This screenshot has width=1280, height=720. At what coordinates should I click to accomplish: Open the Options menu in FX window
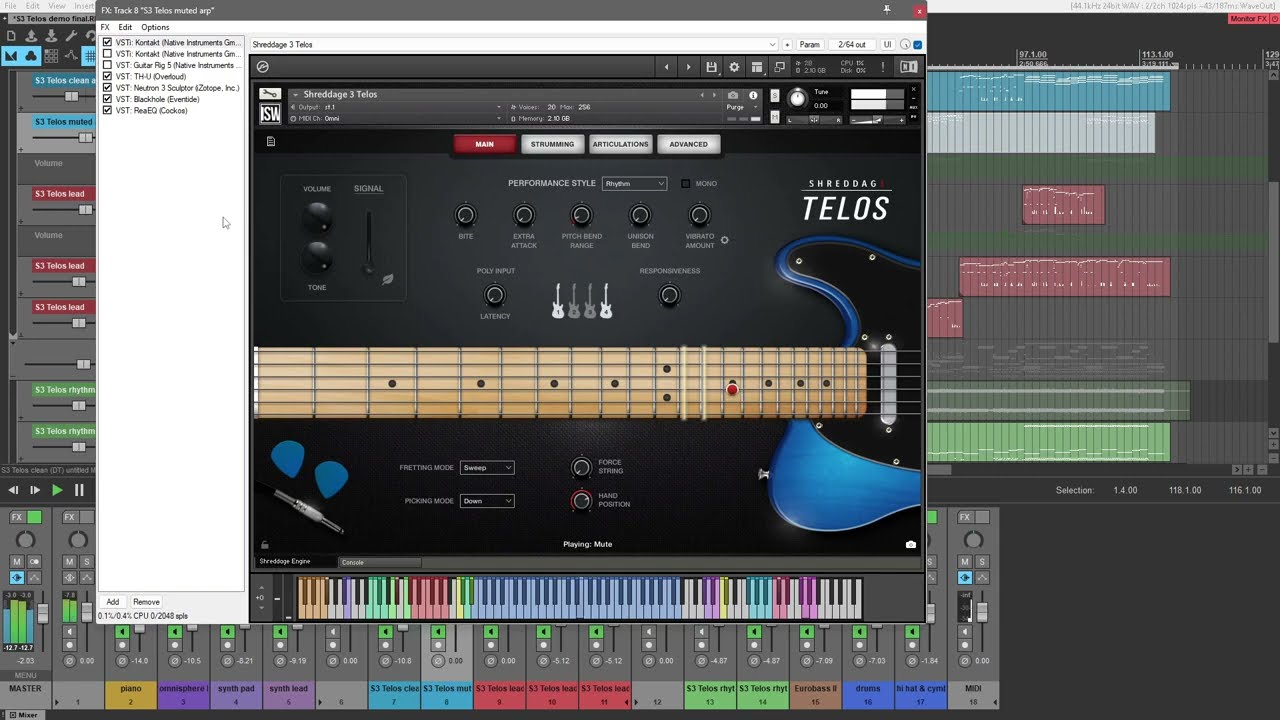pyautogui.click(x=155, y=27)
